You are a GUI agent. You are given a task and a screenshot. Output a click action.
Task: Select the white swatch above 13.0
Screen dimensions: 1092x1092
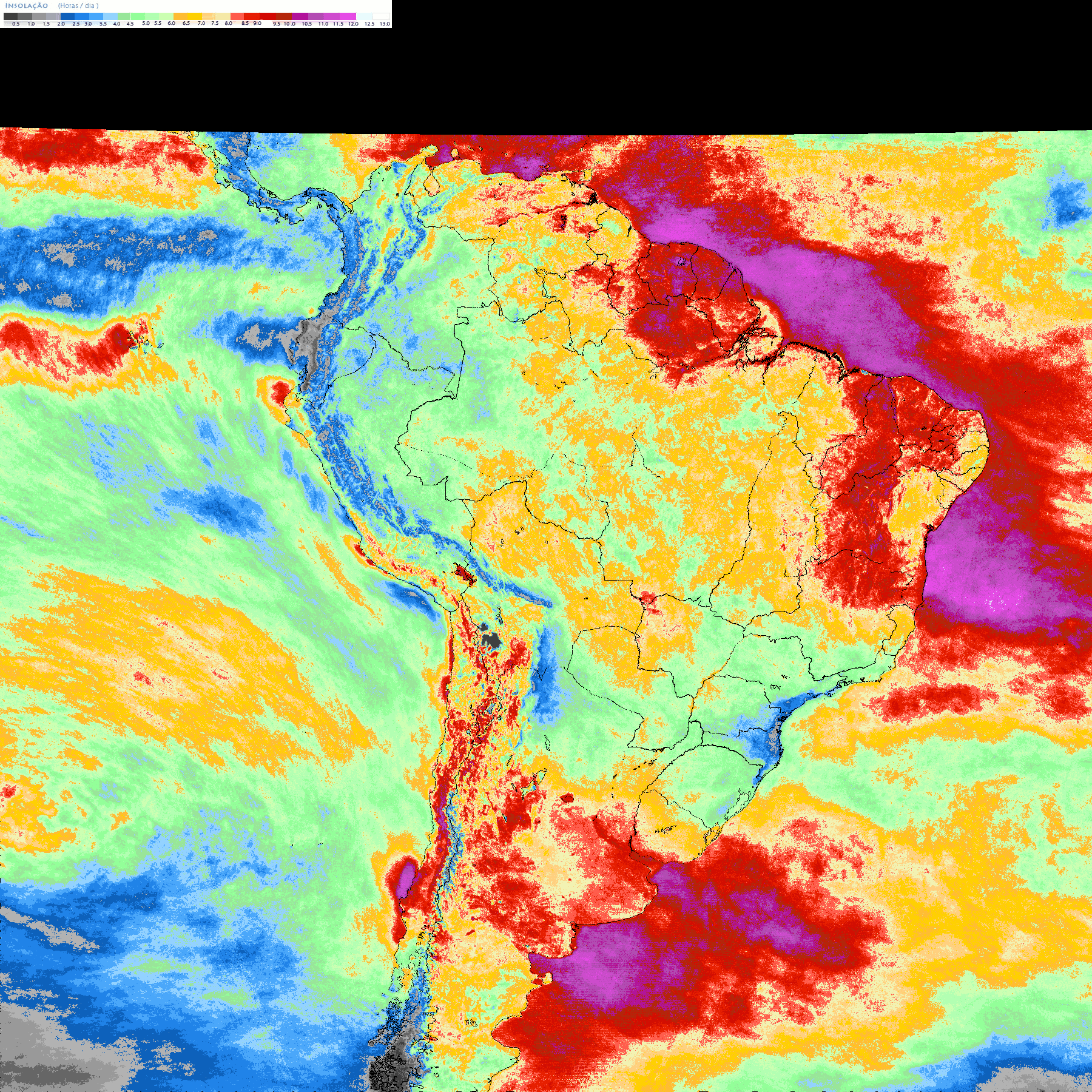coord(381,16)
